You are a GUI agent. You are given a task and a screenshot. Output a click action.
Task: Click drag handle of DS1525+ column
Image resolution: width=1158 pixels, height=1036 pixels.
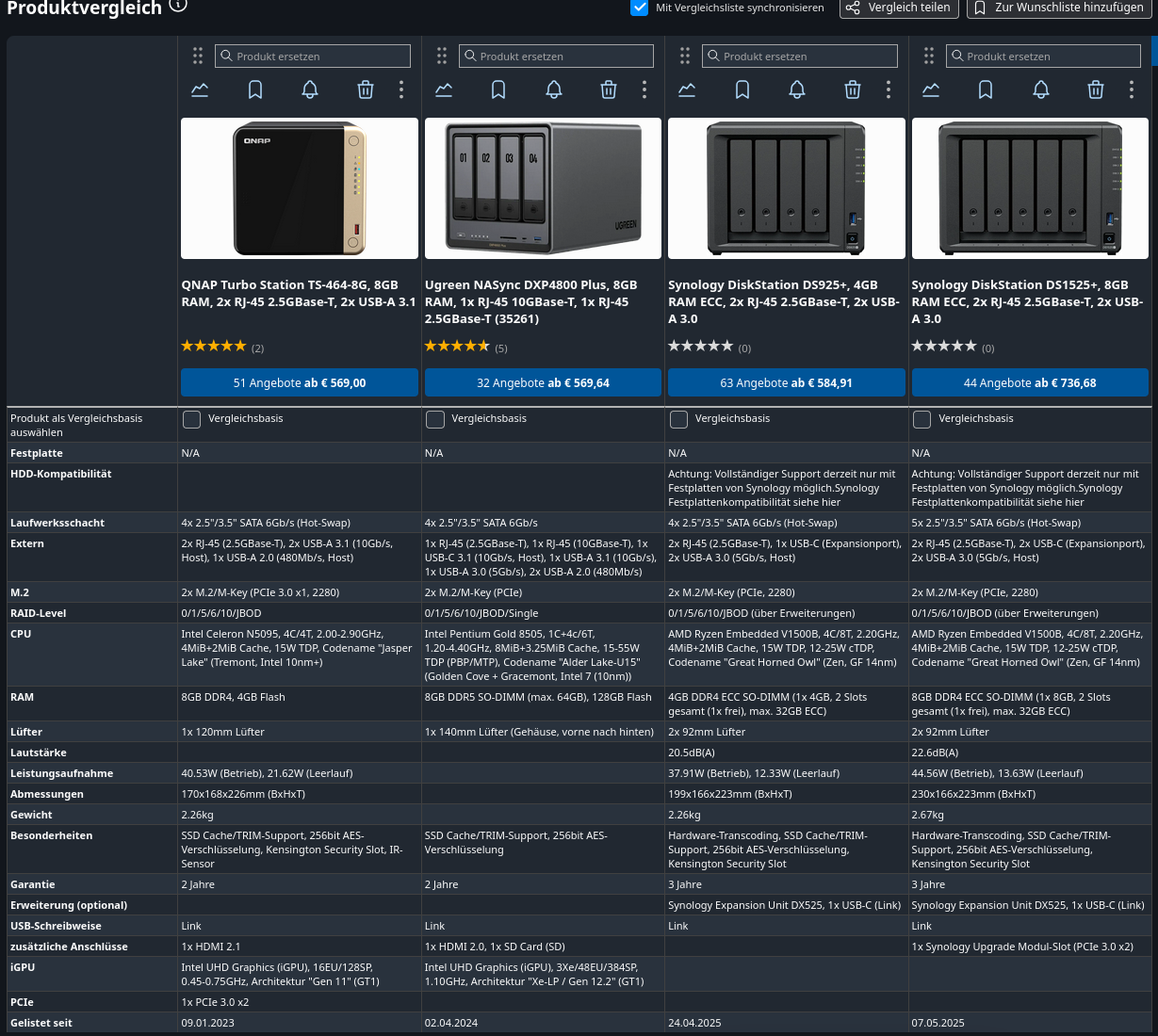pos(929,56)
